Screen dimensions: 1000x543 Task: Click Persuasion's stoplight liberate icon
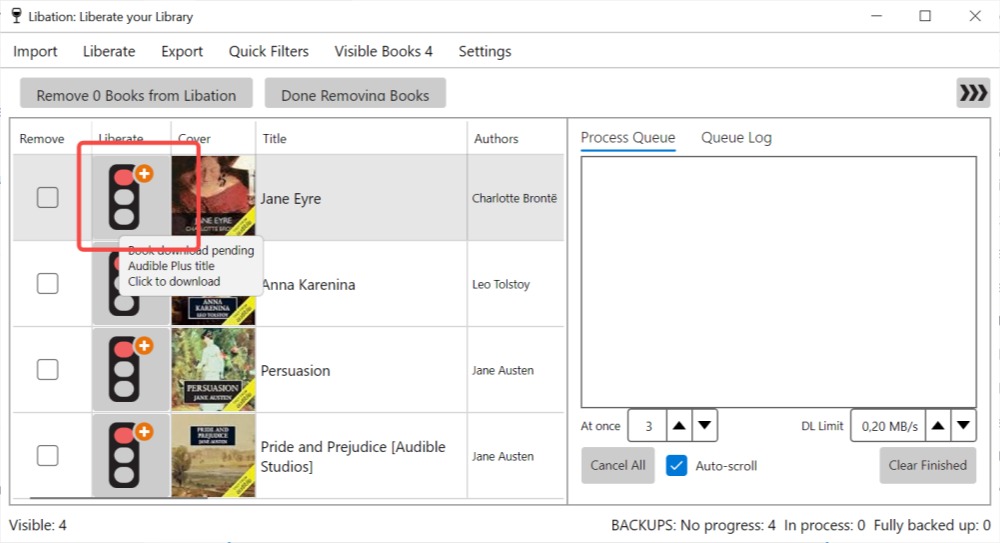[130, 369]
